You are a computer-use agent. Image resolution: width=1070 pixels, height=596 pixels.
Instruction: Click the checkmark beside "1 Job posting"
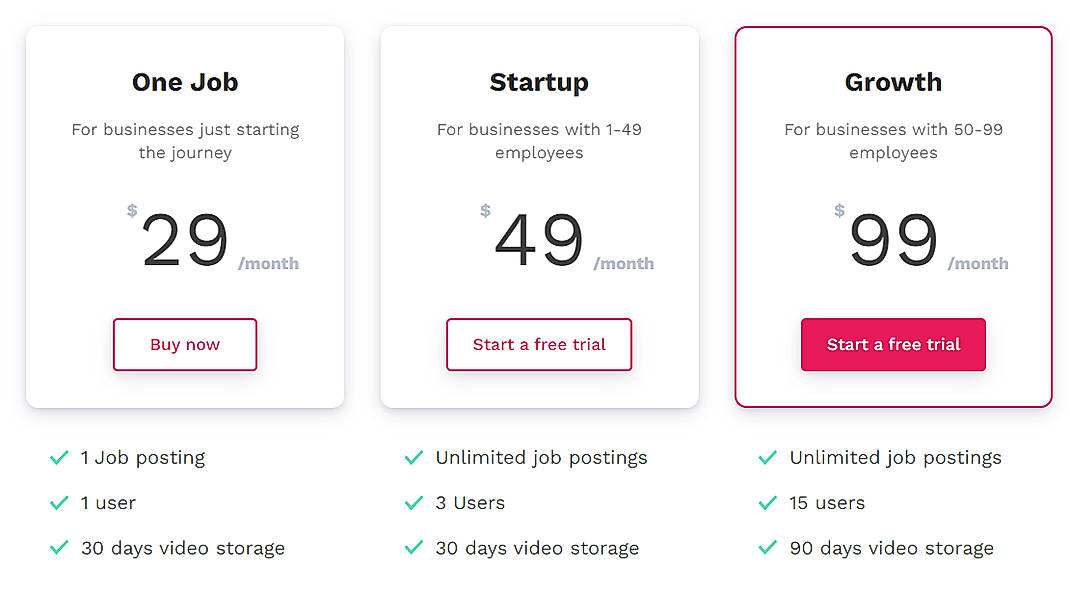click(x=59, y=458)
